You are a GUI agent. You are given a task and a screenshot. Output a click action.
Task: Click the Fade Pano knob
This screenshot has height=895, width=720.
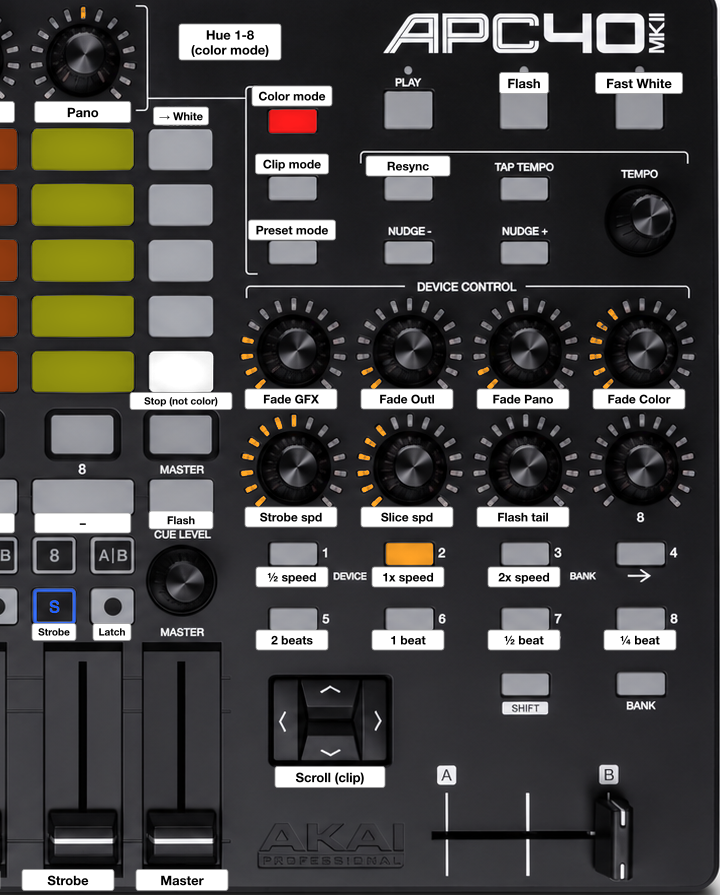pyautogui.click(x=525, y=349)
